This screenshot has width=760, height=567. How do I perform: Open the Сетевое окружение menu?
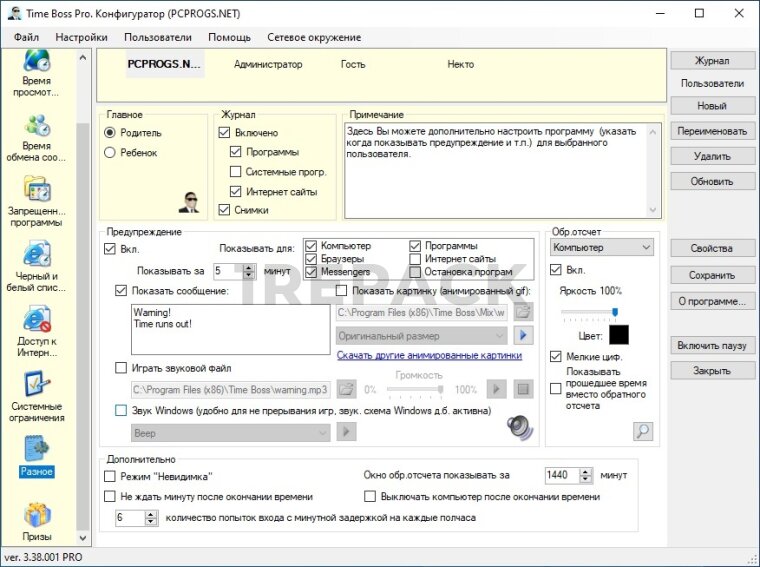point(314,37)
